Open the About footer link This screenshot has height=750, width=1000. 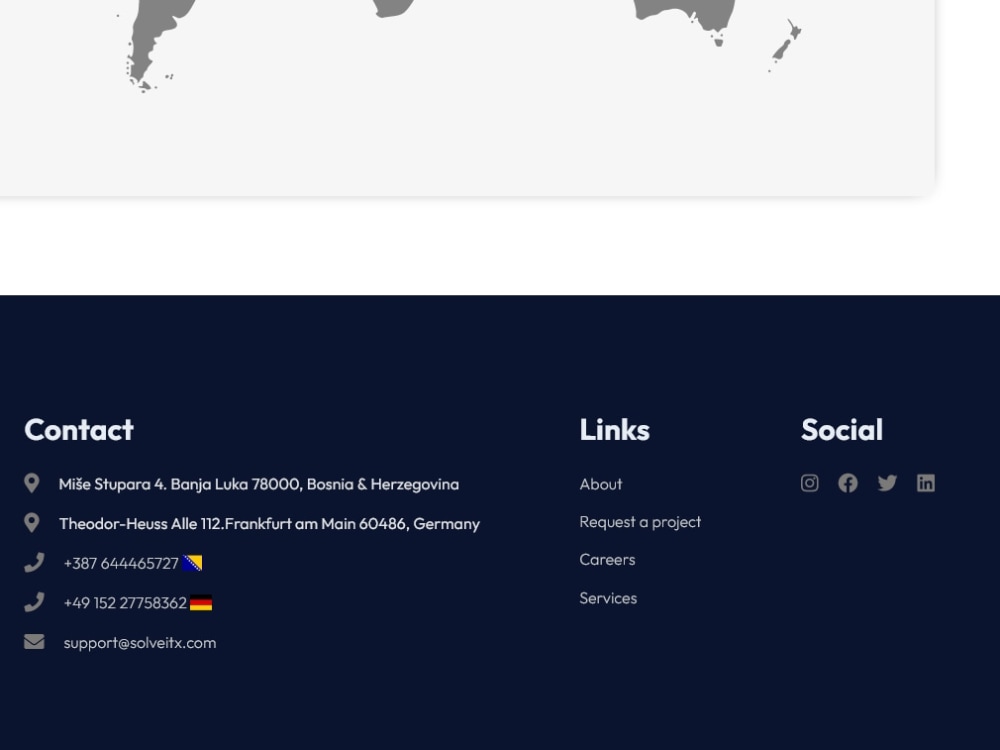click(x=601, y=484)
